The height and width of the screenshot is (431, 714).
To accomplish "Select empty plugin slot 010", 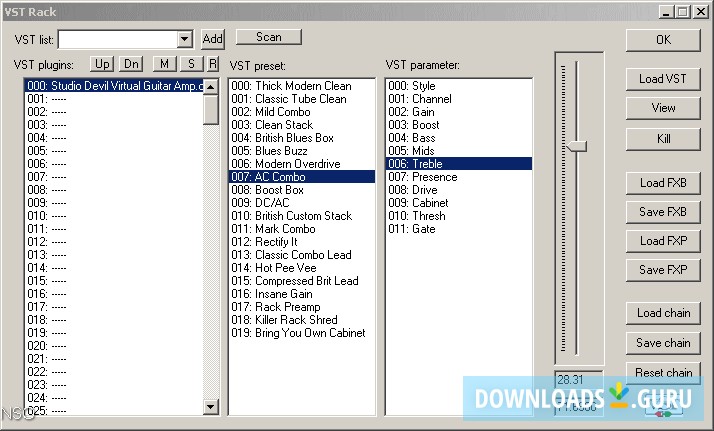I will click(x=114, y=216).
